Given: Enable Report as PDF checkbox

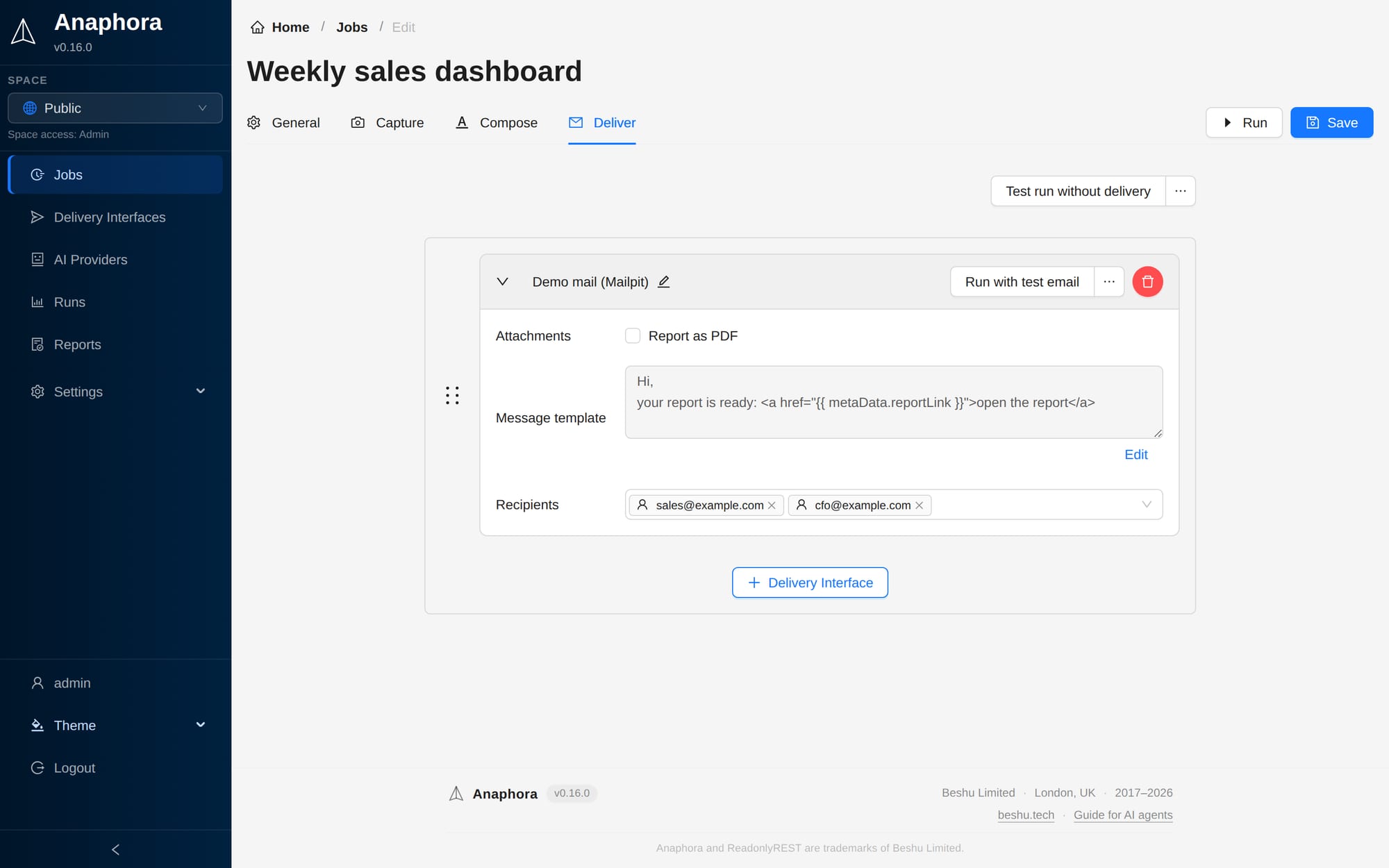Looking at the screenshot, I should 633,336.
